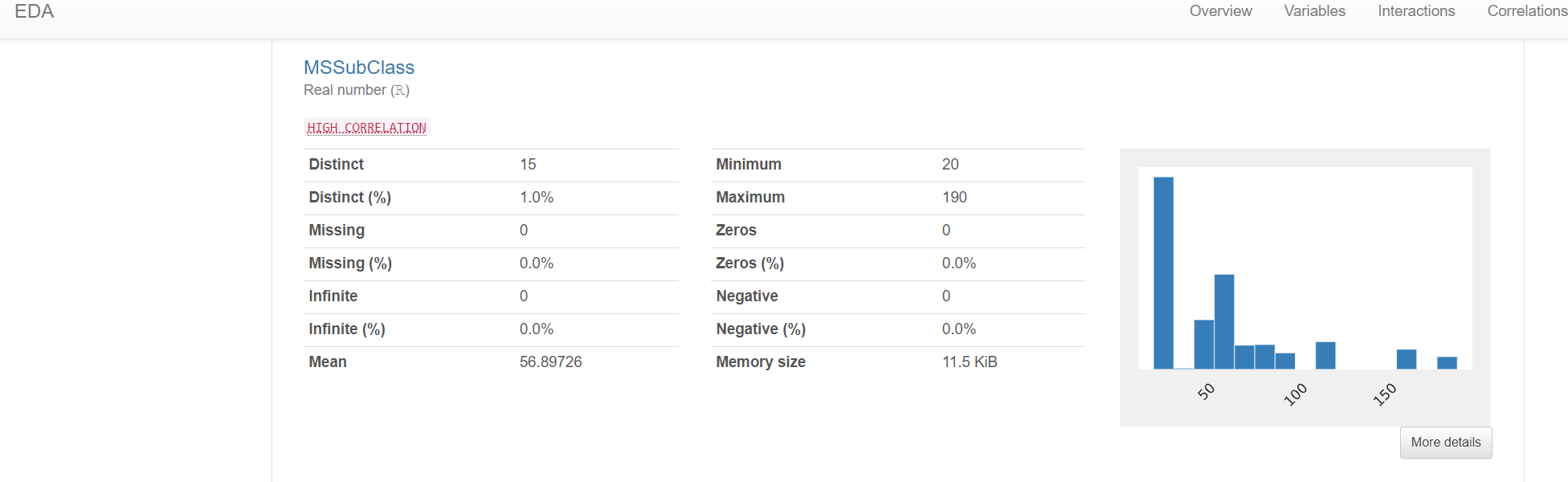Go to the Variables navbar link
Image resolution: width=1568 pixels, height=482 pixels.
[x=1314, y=11]
